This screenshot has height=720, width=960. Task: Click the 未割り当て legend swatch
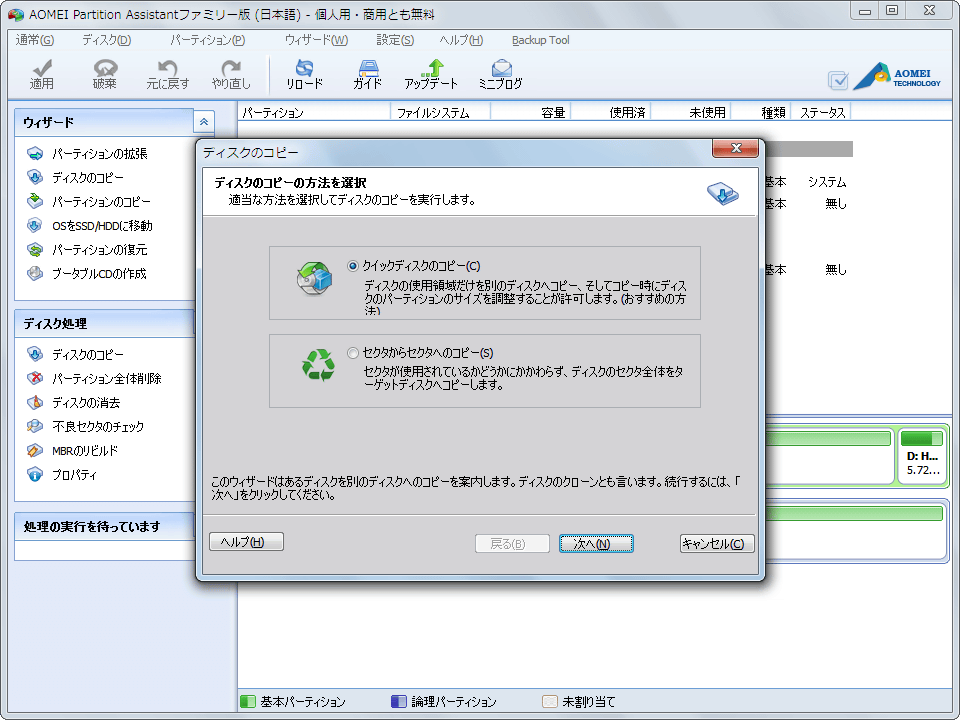[550, 702]
